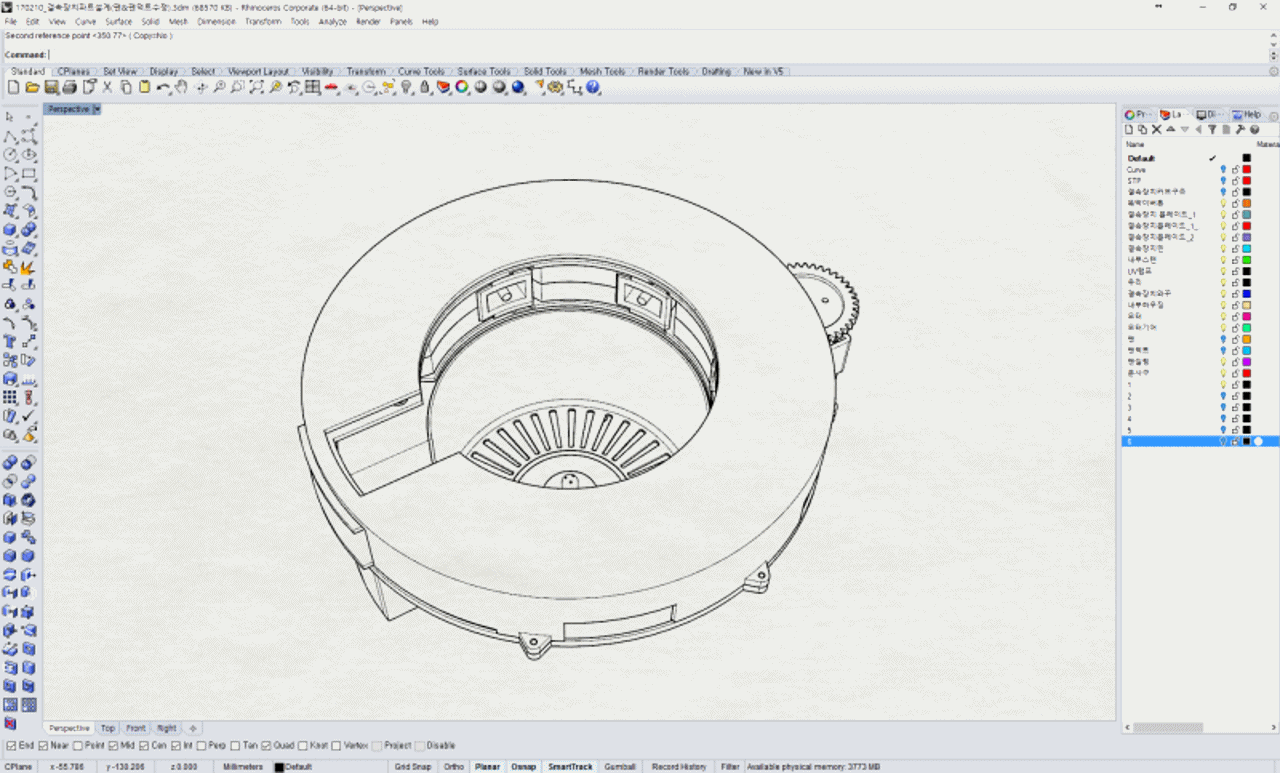
Task: Select the Default layer row
Action: point(1200,158)
